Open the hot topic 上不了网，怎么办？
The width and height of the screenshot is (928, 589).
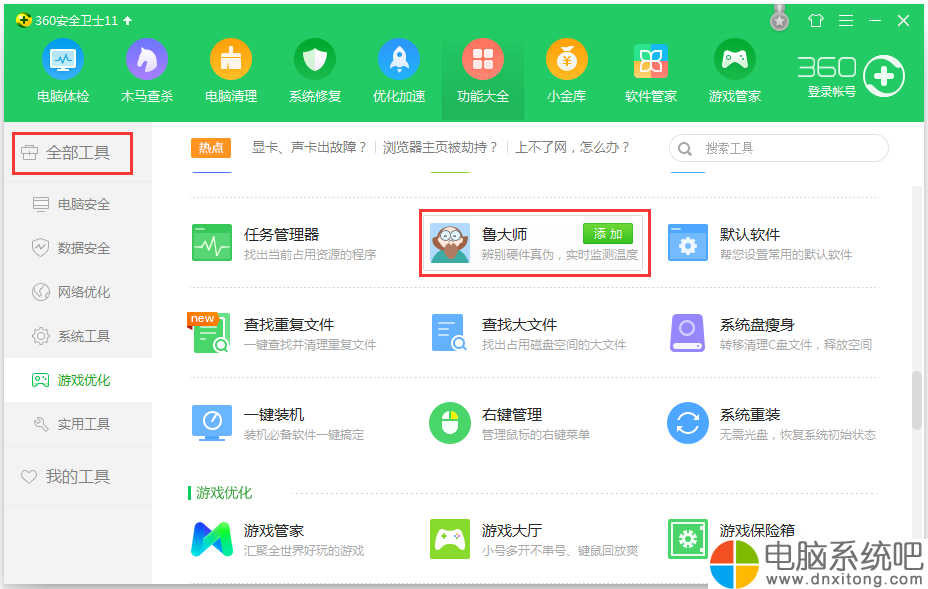tap(572, 147)
